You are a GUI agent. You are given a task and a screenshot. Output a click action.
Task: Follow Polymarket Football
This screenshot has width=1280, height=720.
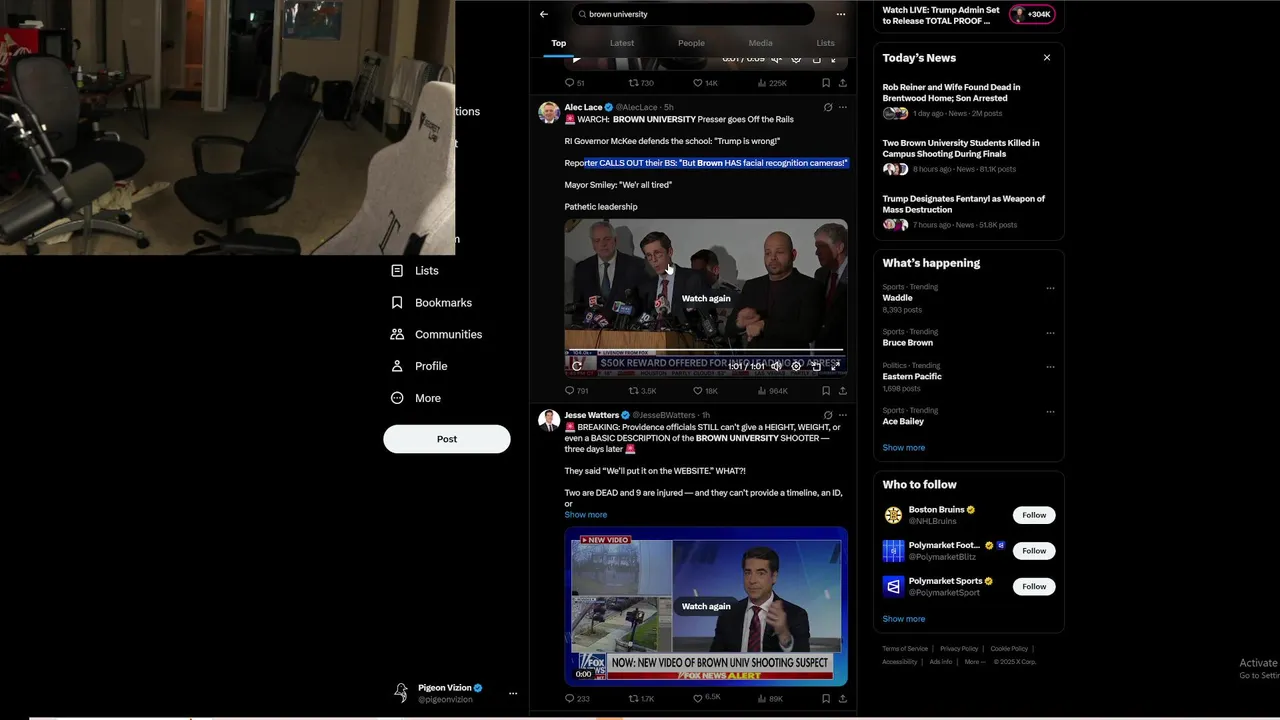[1034, 551]
